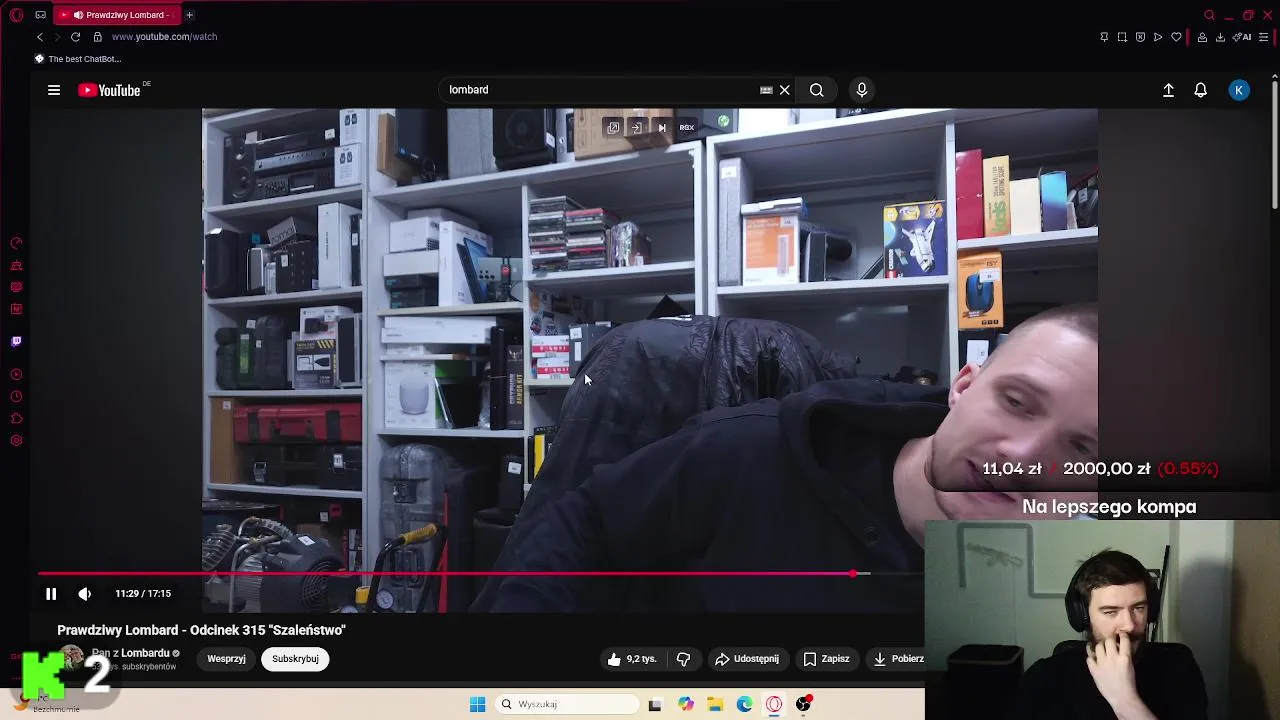Open the browser downloads icon
1280x720 pixels.
(x=1220, y=37)
